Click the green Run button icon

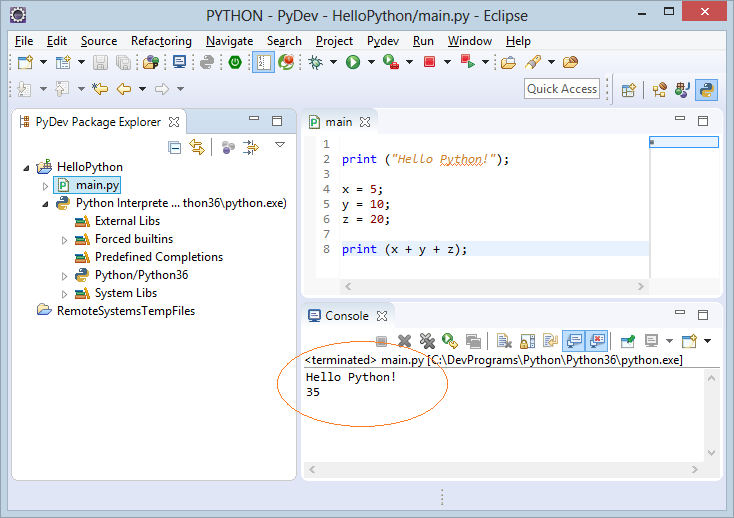(353, 62)
